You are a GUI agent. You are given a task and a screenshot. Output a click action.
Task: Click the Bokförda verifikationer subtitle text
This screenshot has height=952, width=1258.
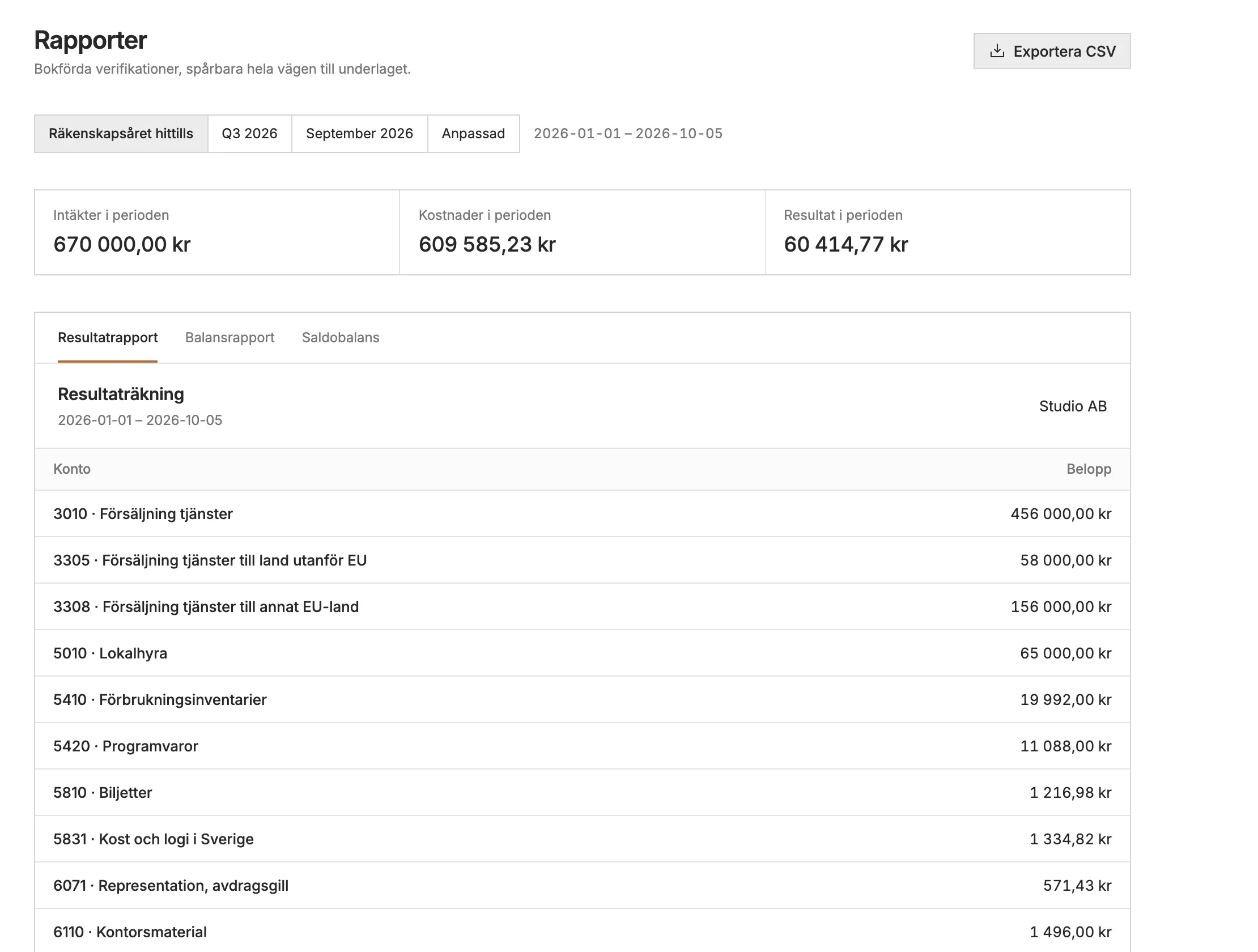click(x=222, y=69)
